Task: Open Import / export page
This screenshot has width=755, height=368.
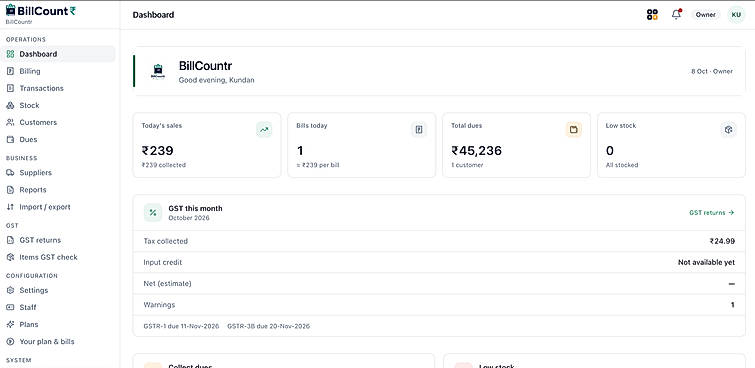Action: (59, 207)
